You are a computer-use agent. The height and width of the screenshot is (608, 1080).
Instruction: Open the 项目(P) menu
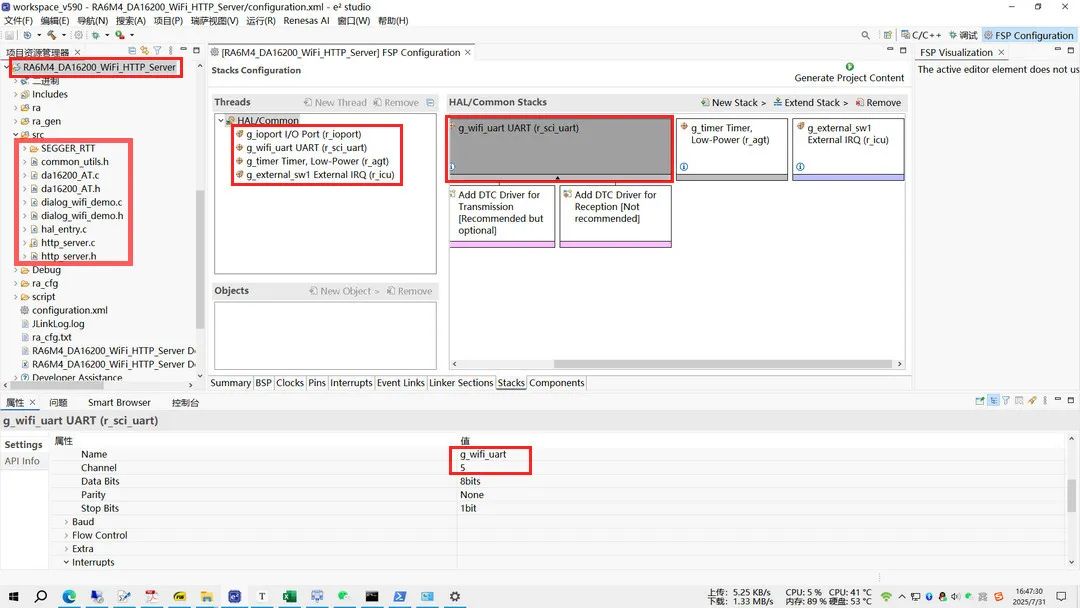point(168,21)
